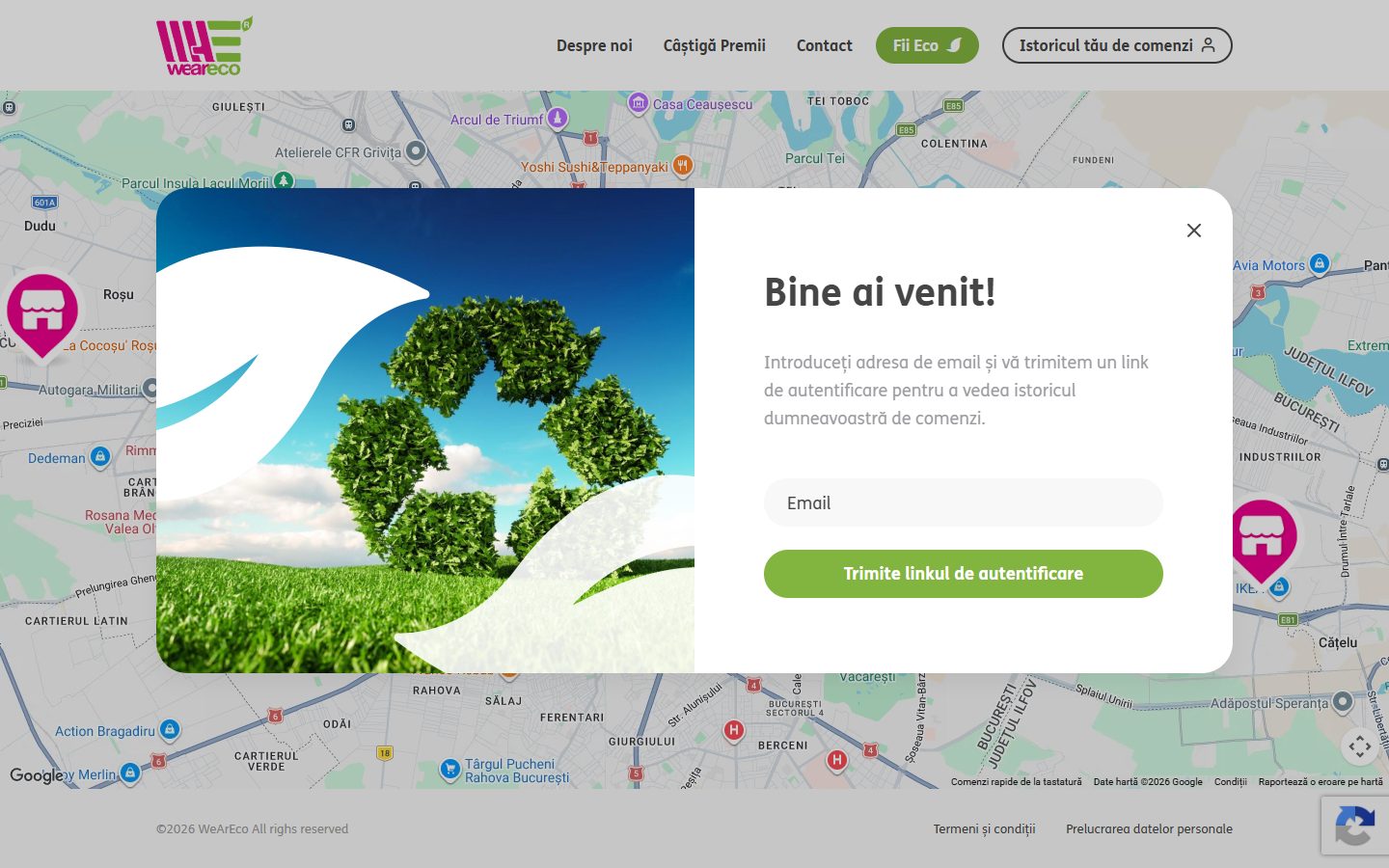Select the Parcul Insula Lacul Morii pin
1389x868 pixels.
click(283, 180)
